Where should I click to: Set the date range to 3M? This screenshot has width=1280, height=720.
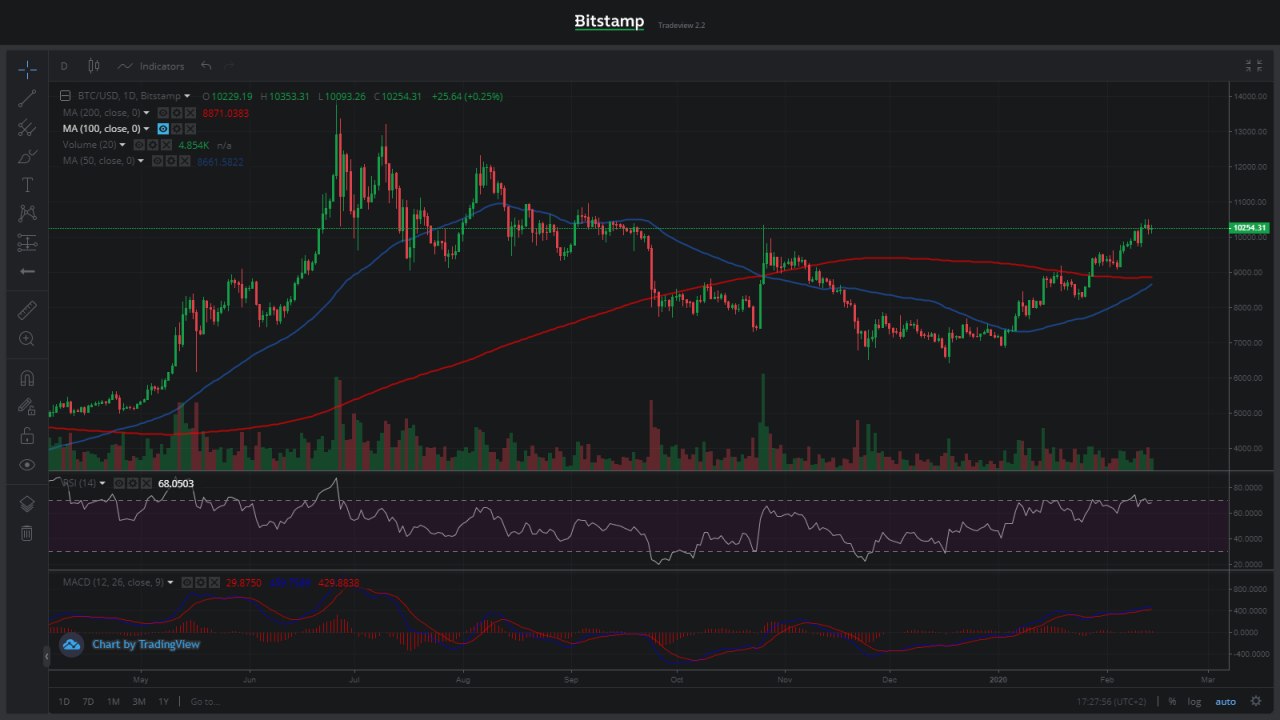coord(139,702)
